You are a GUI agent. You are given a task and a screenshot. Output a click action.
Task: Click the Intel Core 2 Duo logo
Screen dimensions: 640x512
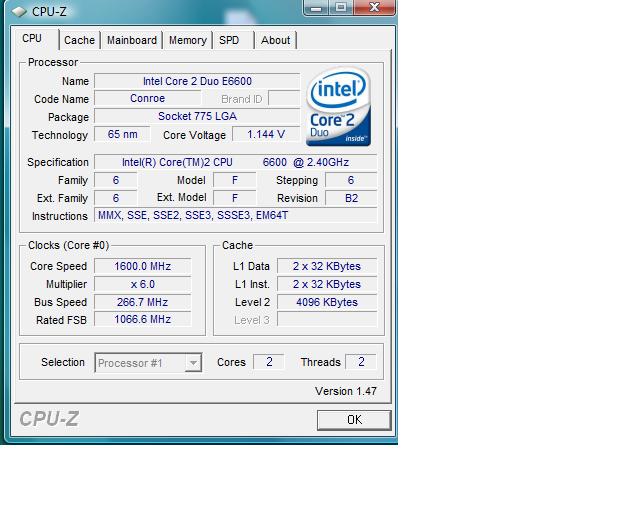338,107
